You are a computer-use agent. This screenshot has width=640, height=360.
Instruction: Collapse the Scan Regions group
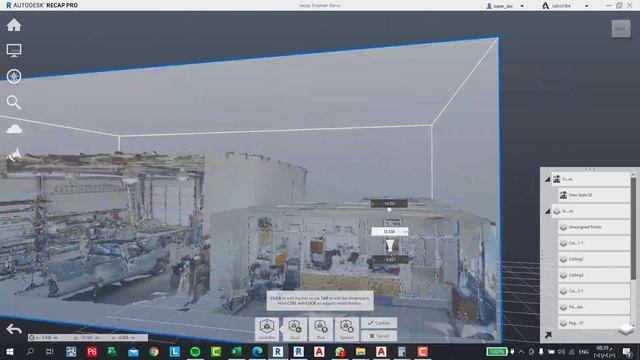pos(547,211)
